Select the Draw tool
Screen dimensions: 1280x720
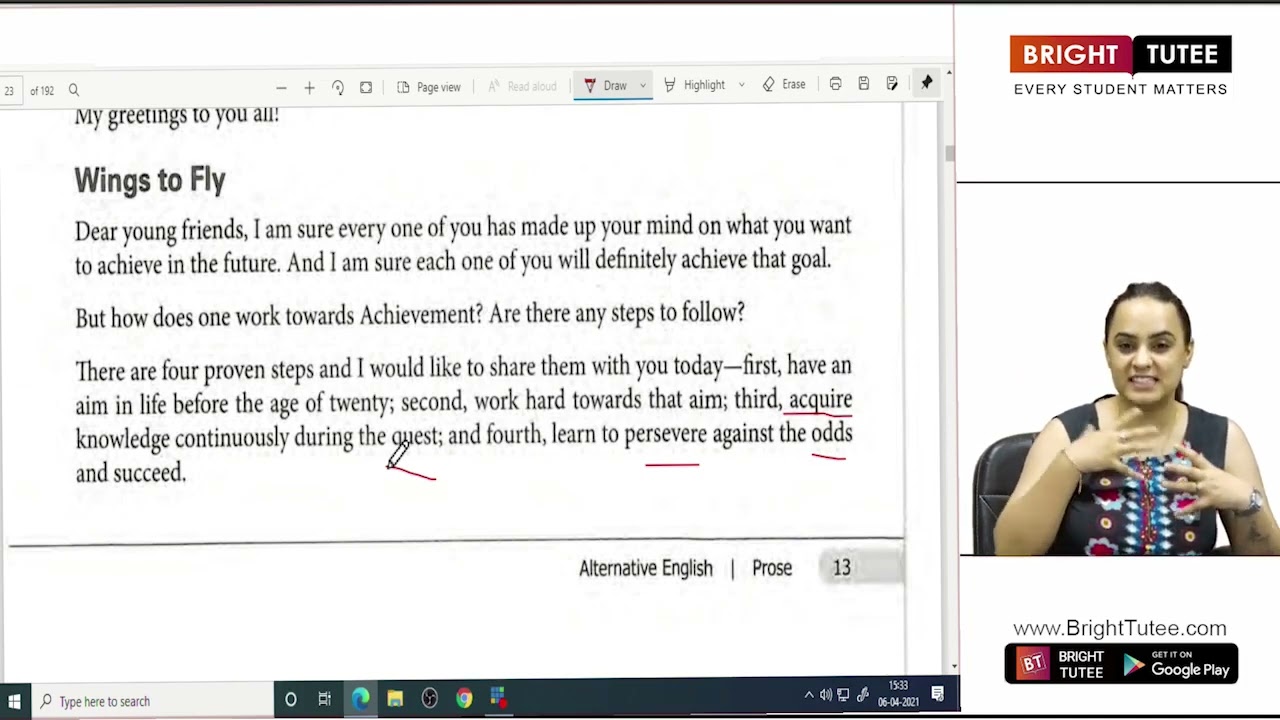pyautogui.click(x=605, y=86)
